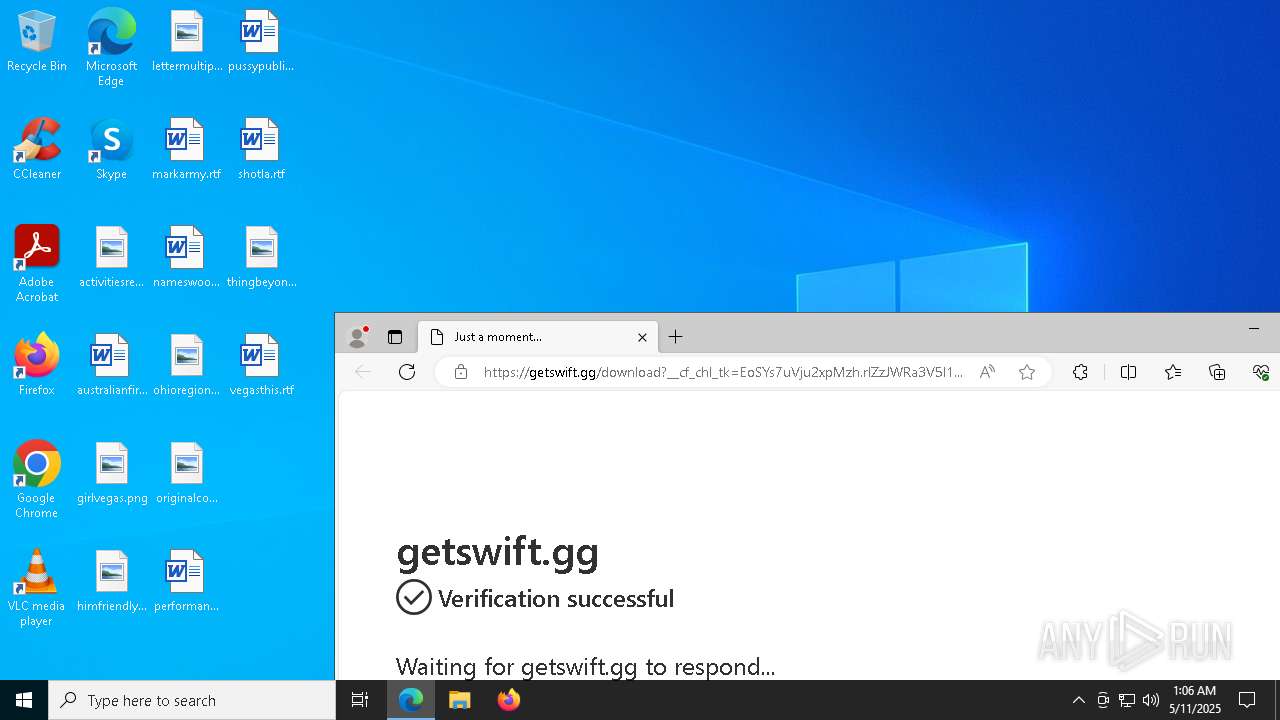Screen dimensions: 1280x720
Task: Open volume control tray icon
Action: (1151, 700)
